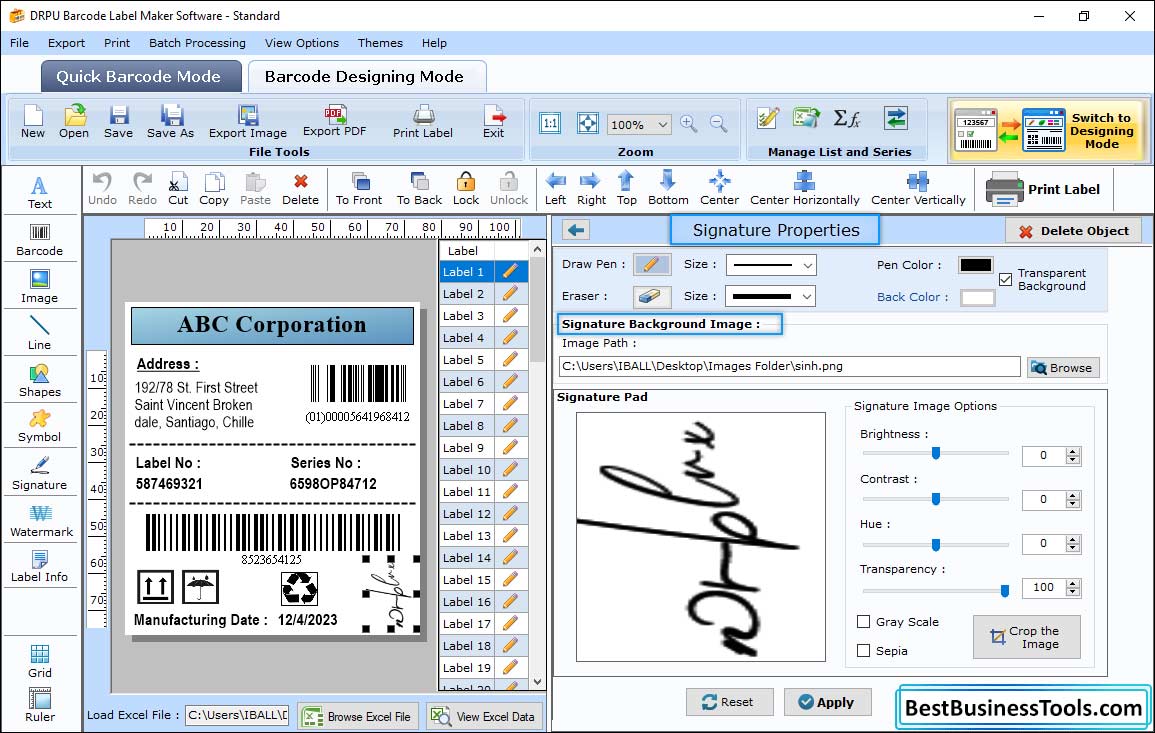The height and width of the screenshot is (733, 1155).
Task: Export label as image
Action: click(x=248, y=122)
